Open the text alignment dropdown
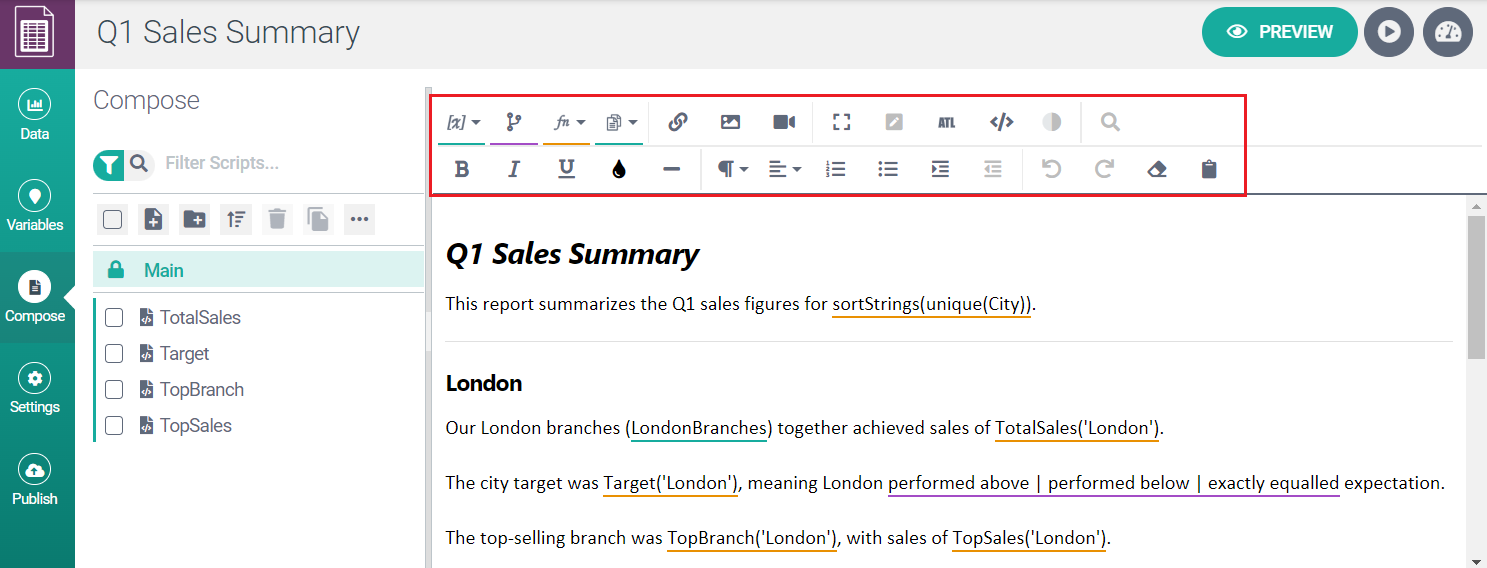The image size is (1487, 568). pos(785,170)
